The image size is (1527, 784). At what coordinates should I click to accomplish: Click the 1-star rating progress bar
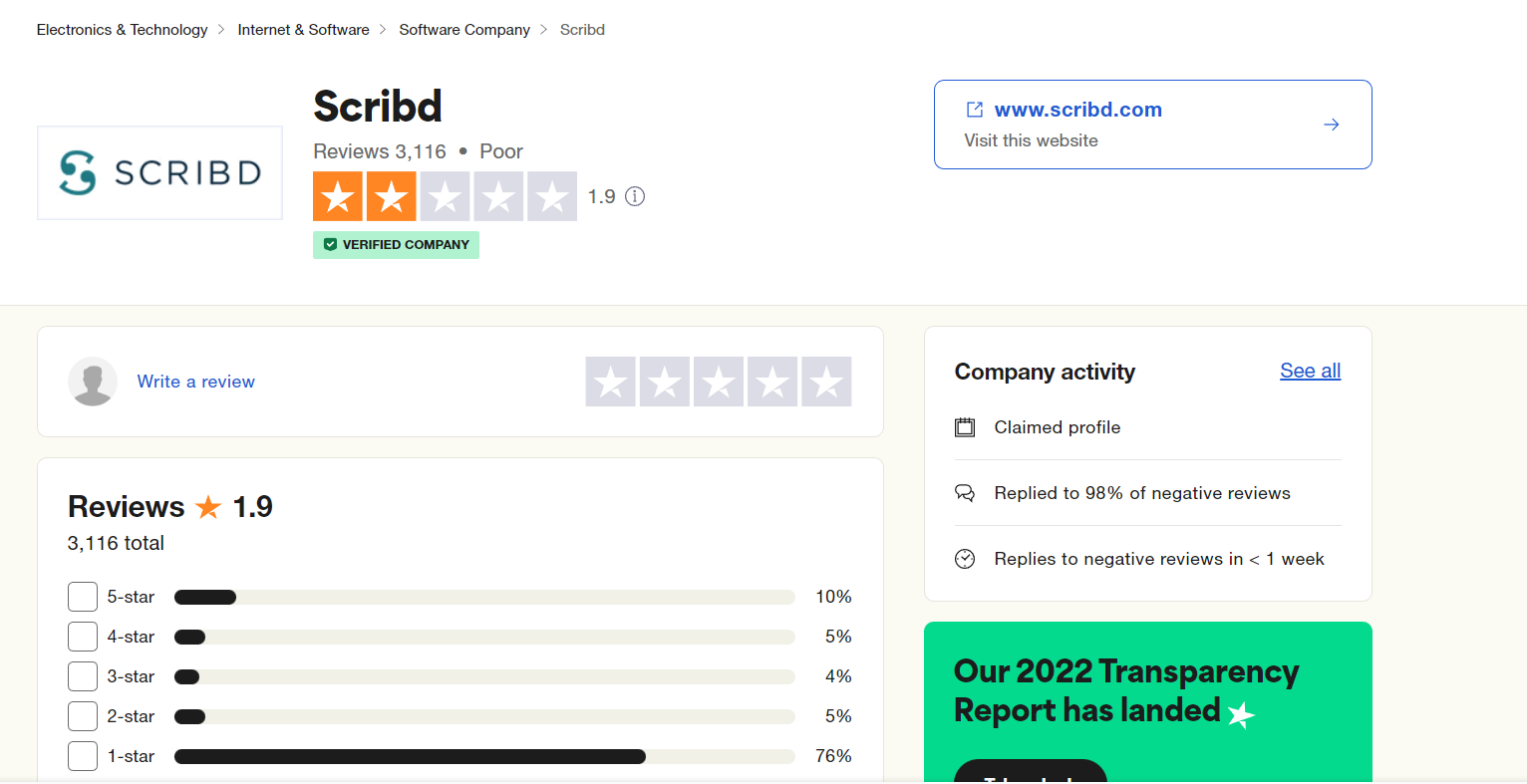tap(484, 756)
